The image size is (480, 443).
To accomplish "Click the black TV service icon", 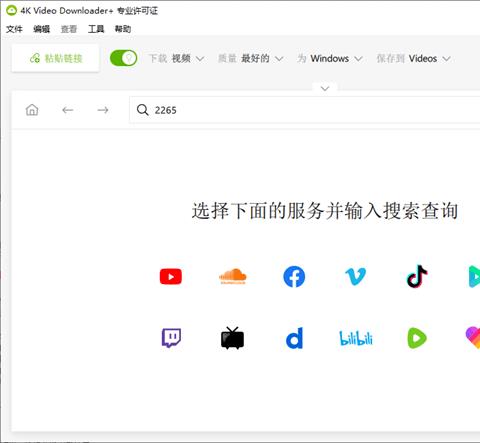I will pyautogui.click(x=232, y=338).
